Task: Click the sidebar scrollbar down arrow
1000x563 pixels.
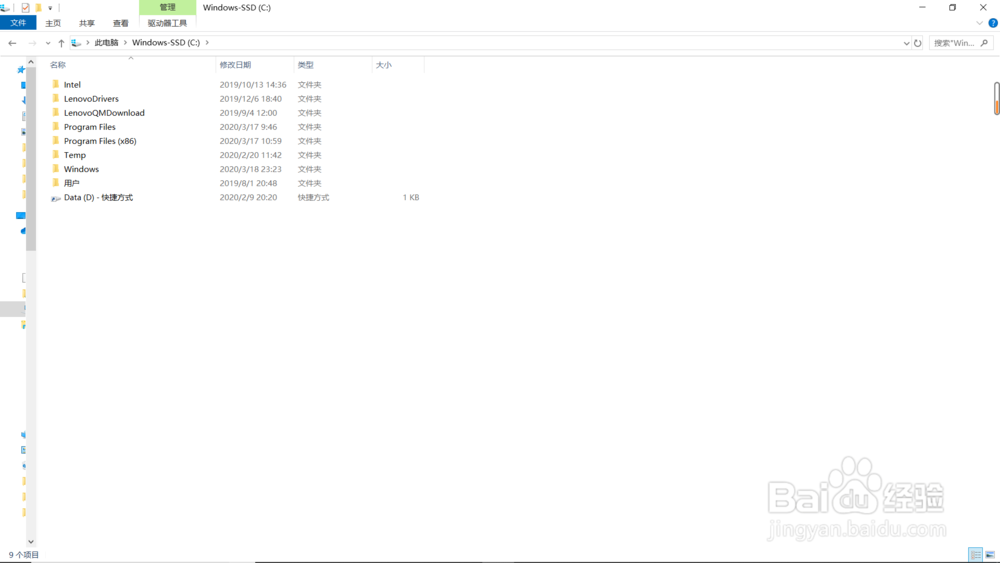Action: tap(31, 541)
